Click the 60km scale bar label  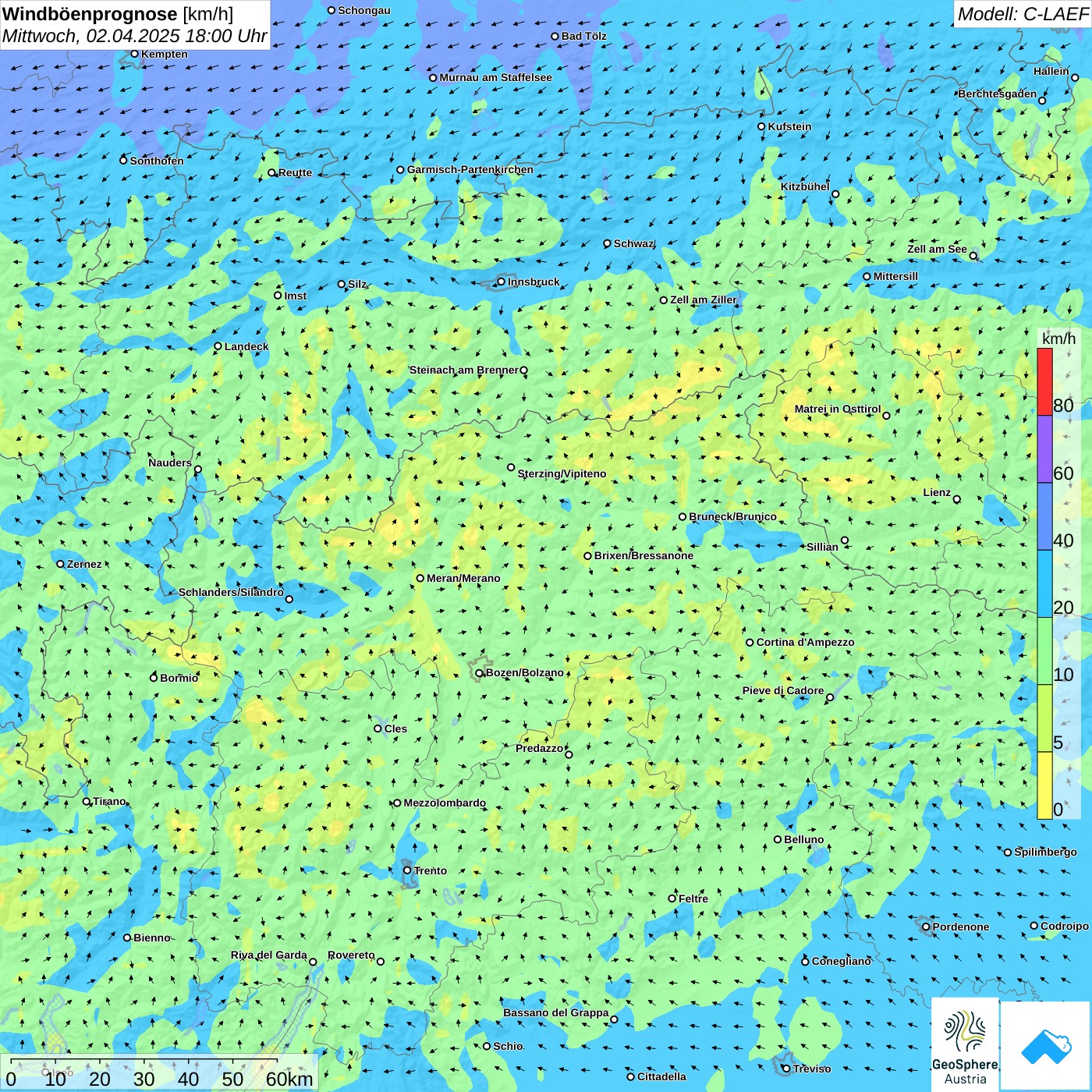click(x=289, y=1079)
